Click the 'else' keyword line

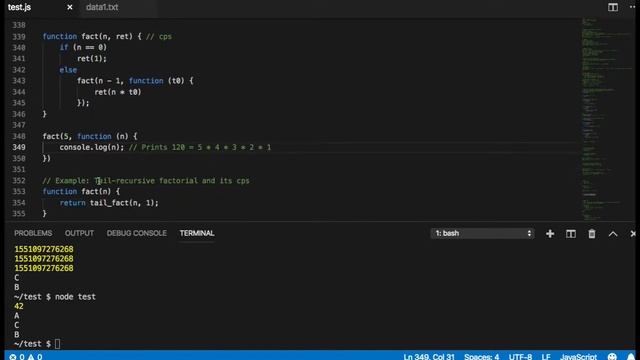click(x=68, y=70)
